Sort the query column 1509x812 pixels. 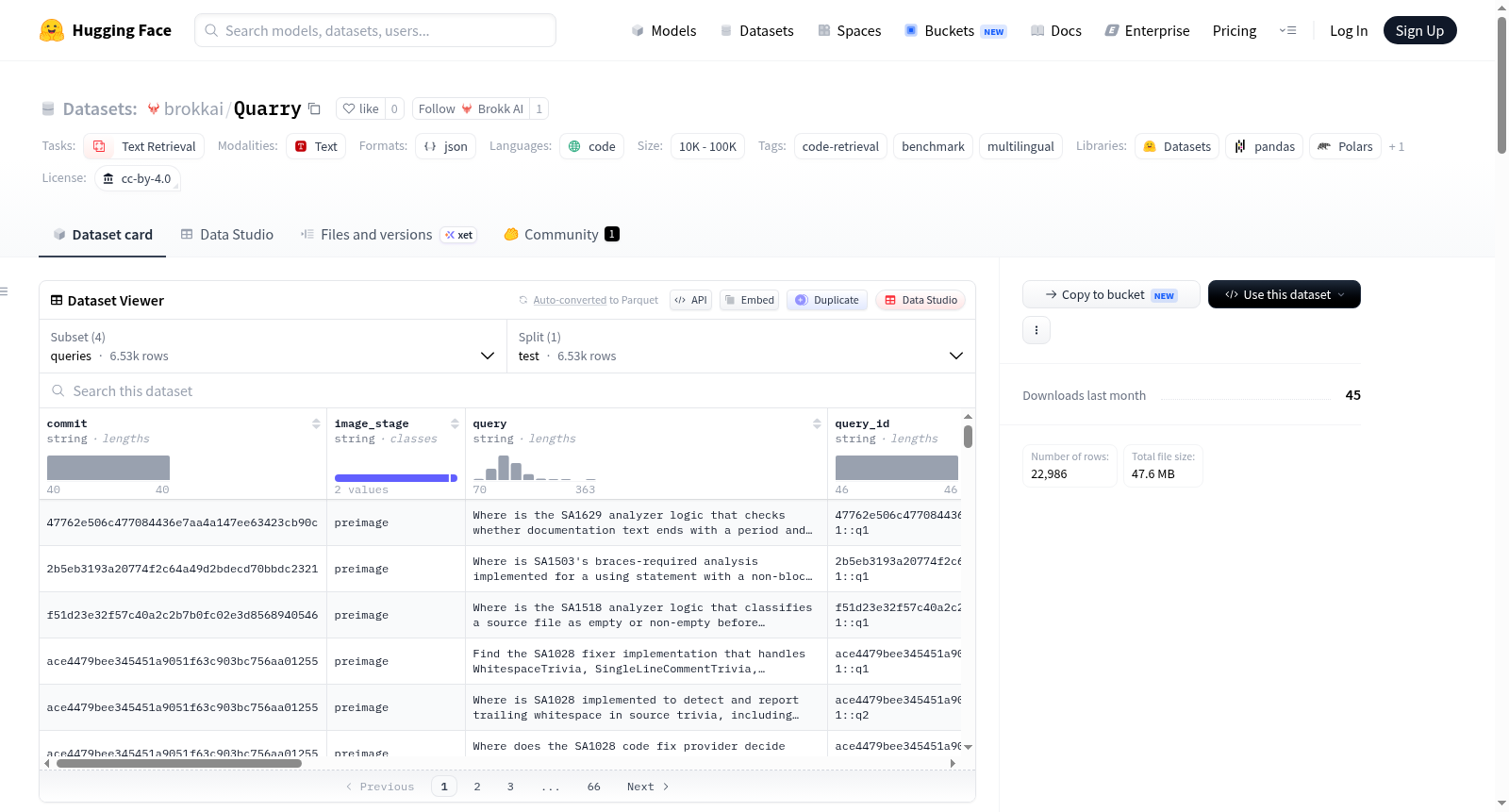817,423
